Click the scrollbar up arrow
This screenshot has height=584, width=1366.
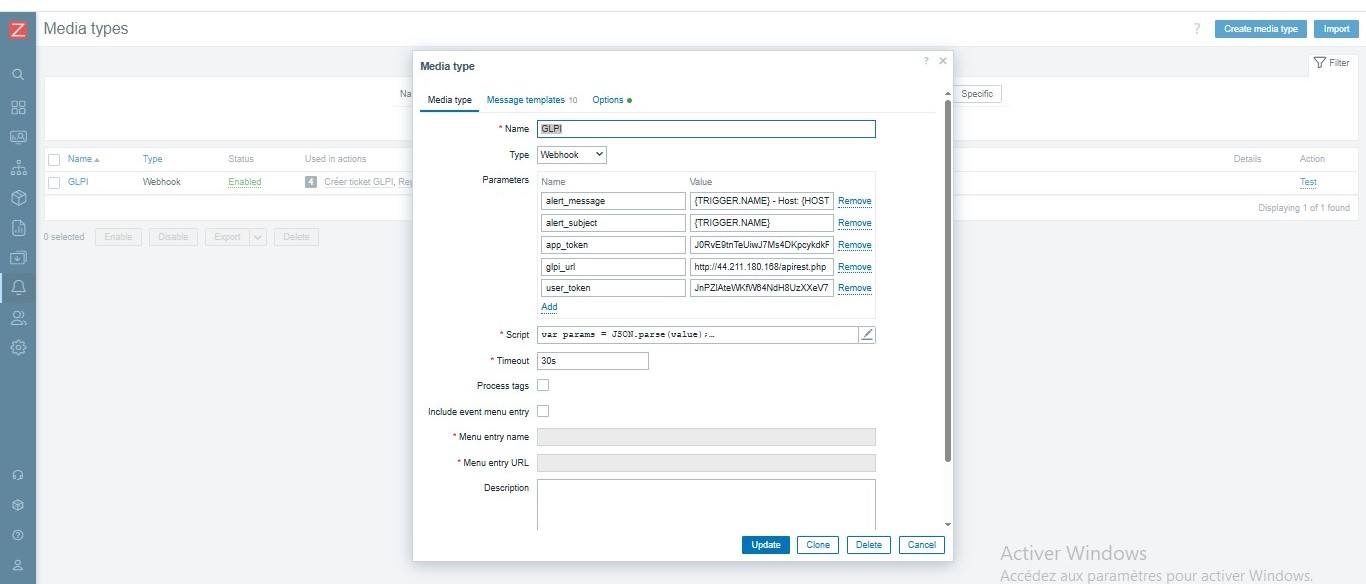tap(948, 94)
